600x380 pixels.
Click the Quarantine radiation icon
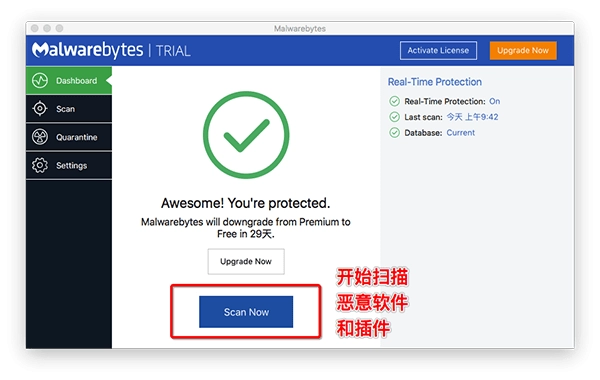coord(40,137)
